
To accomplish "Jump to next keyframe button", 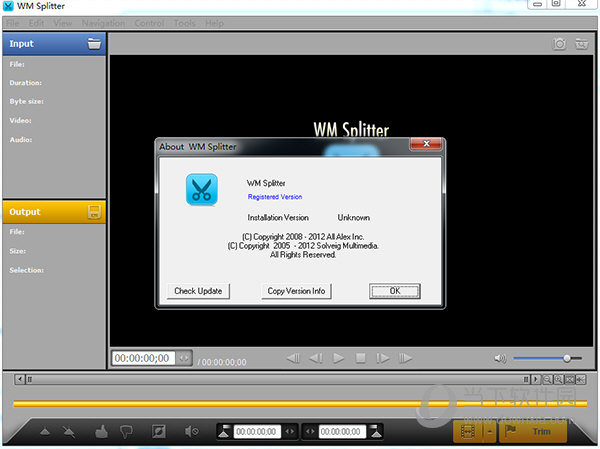I will (405, 358).
